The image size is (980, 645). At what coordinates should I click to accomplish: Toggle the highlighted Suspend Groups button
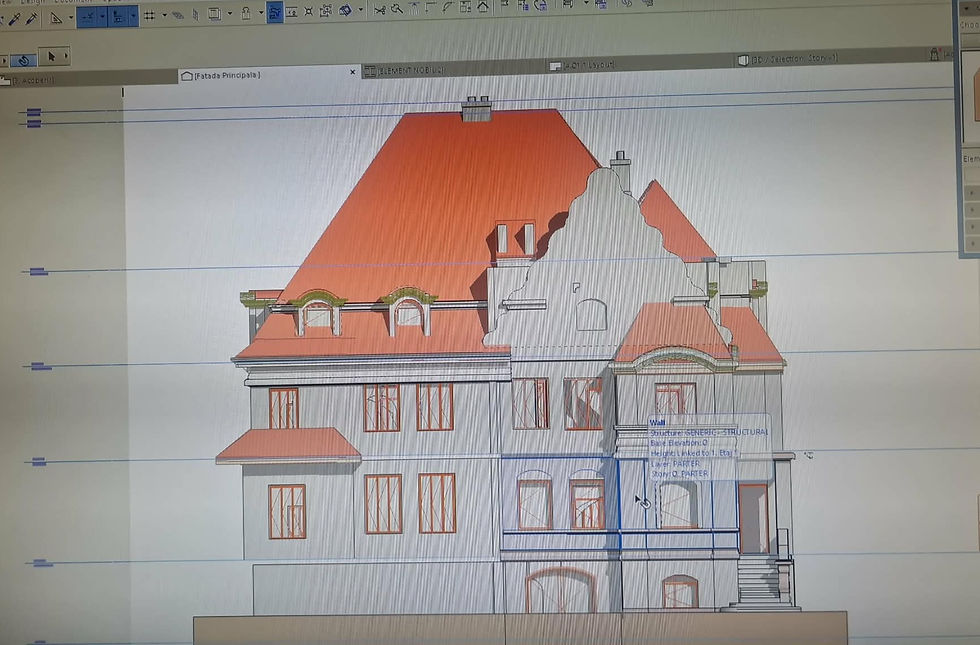274,12
